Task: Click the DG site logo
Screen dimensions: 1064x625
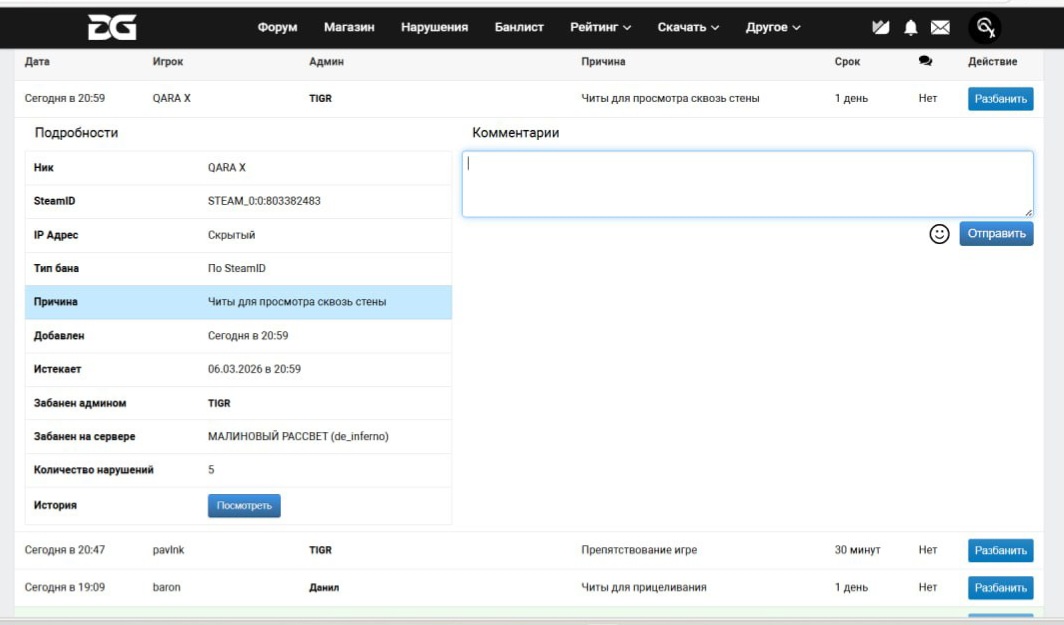Action: (x=112, y=27)
